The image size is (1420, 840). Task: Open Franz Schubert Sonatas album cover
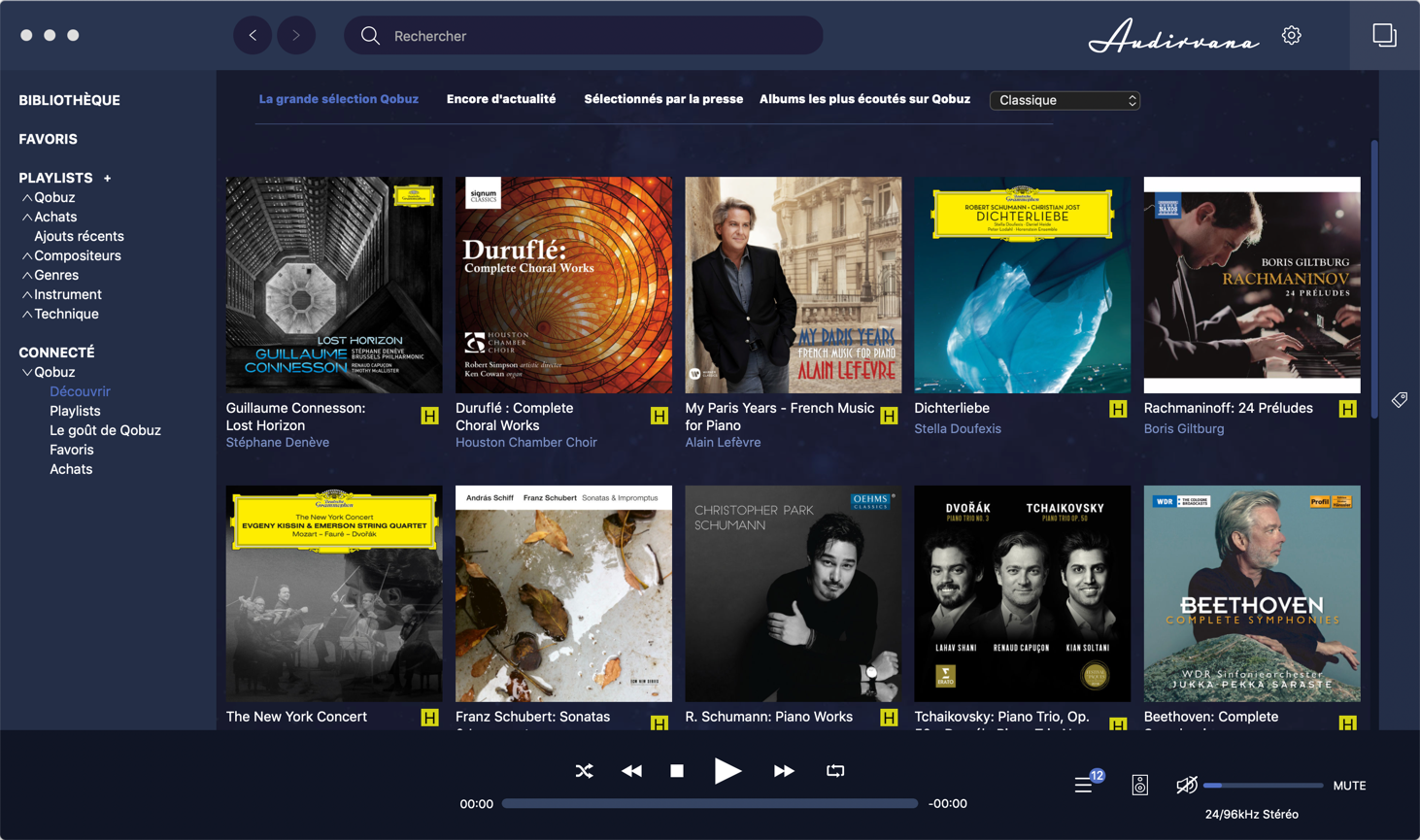click(x=563, y=593)
